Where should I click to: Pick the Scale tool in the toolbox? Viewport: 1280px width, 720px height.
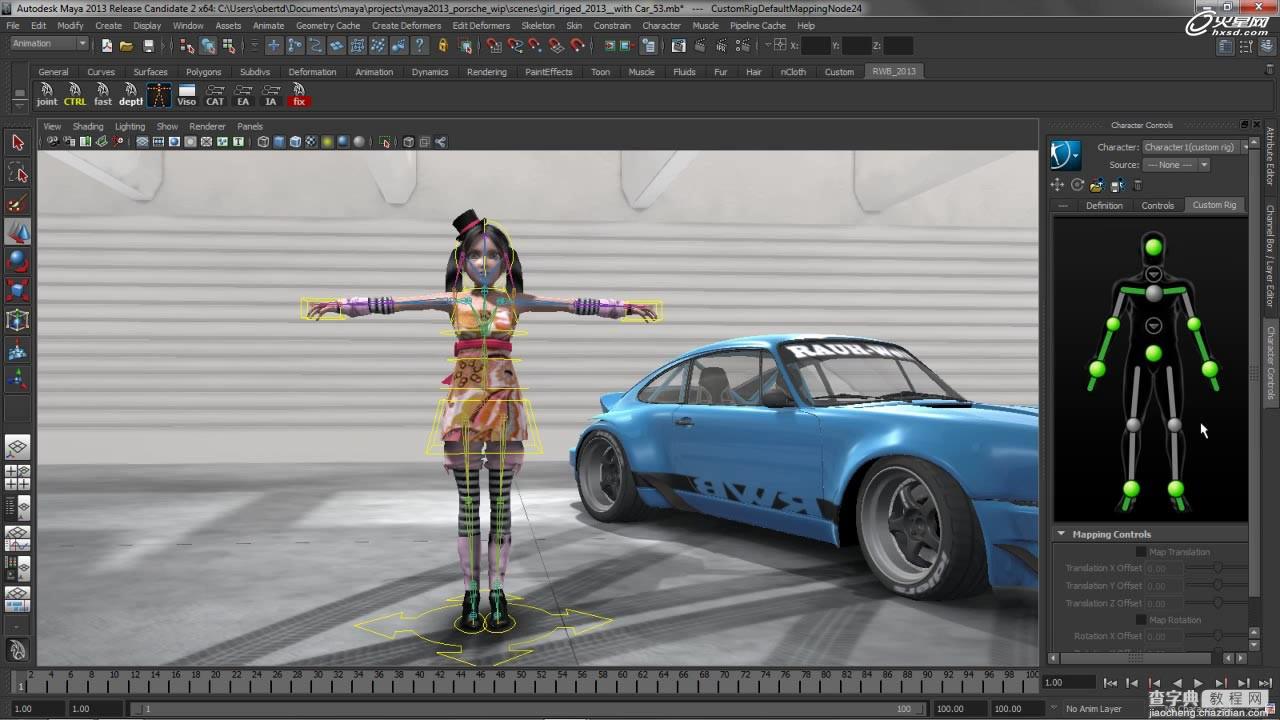click(x=18, y=290)
